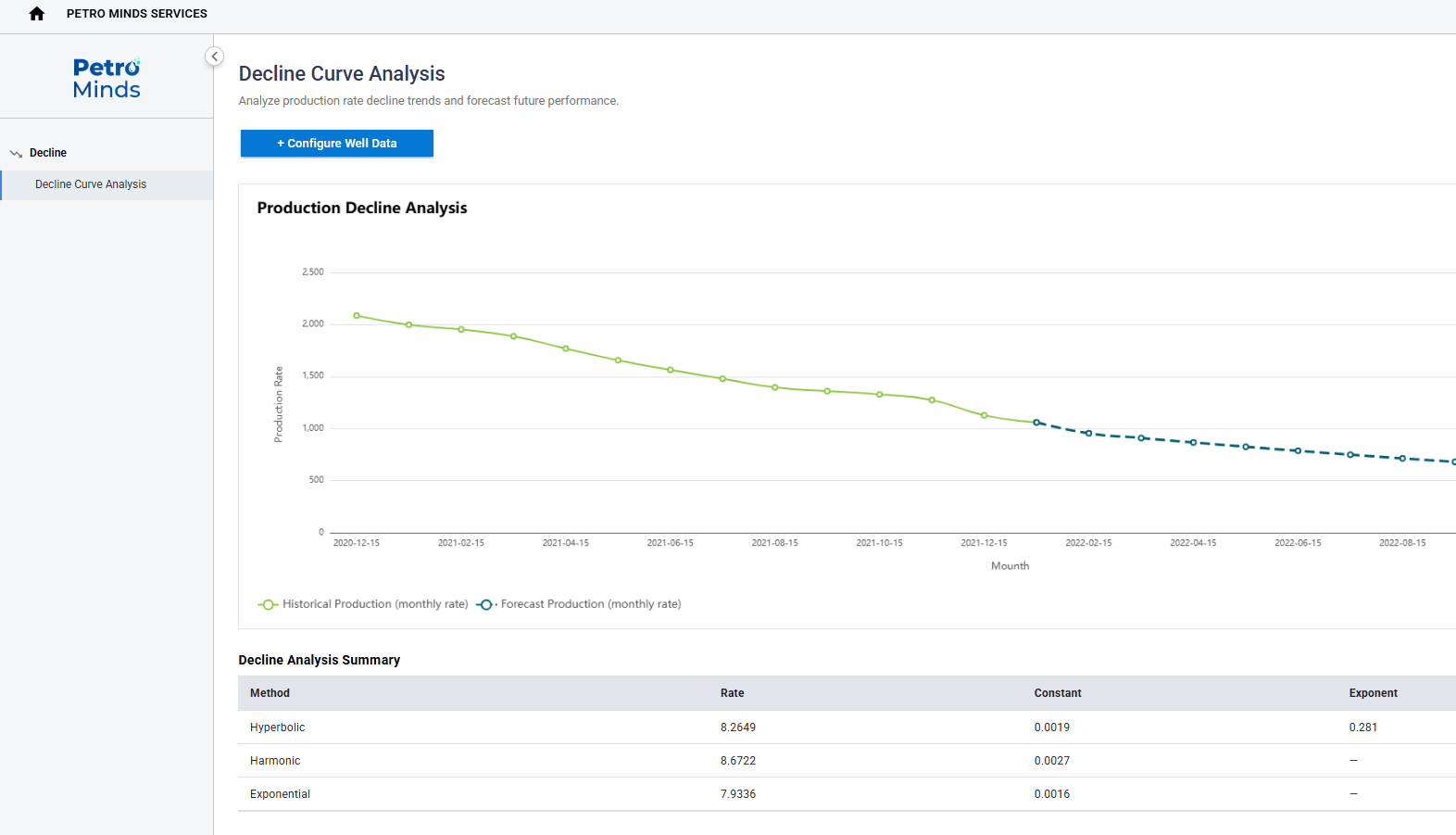
Task: Click the Petro Minds logo
Action: (x=107, y=79)
